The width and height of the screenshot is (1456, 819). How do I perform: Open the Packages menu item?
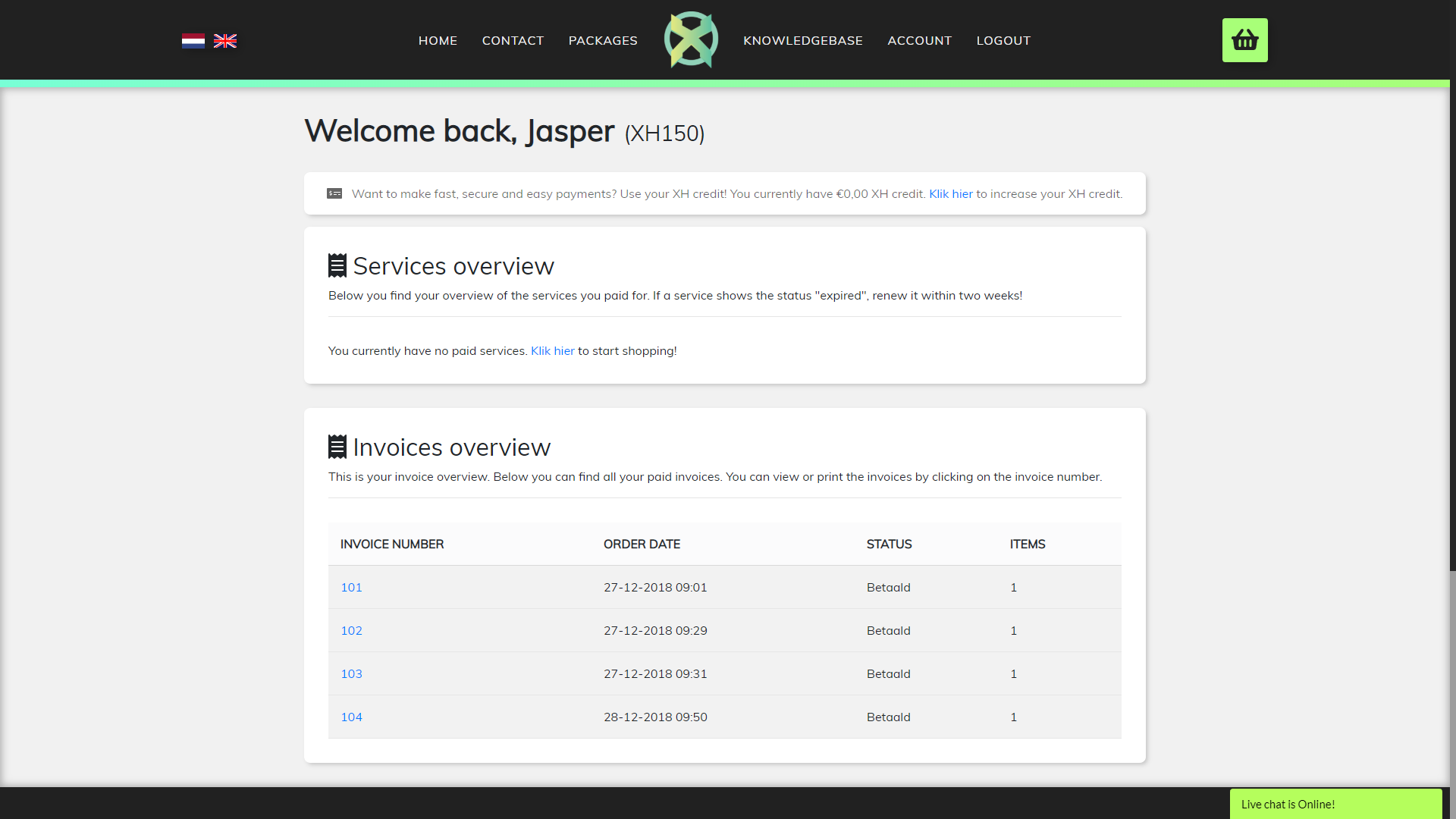(603, 40)
